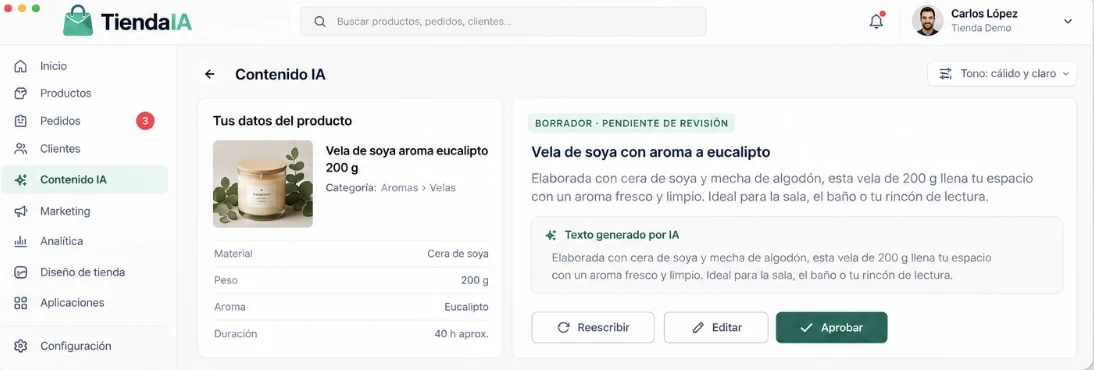Click the Texto generado por IA label

click(622, 235)
